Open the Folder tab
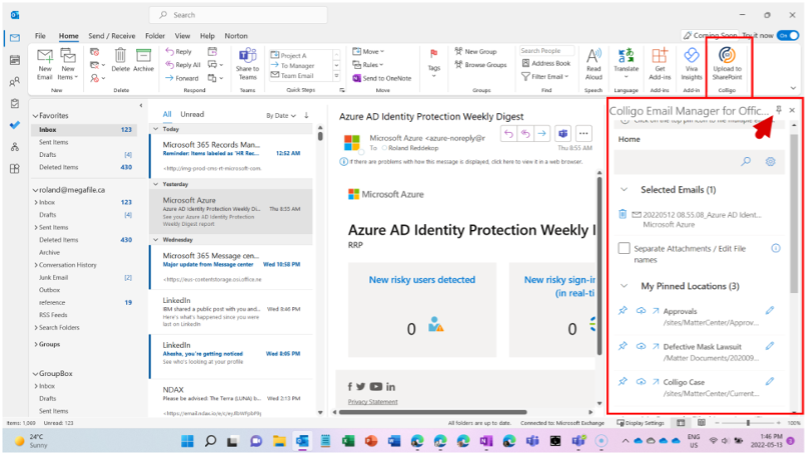This screenshot has height=455, width=808. click(155, 36)
